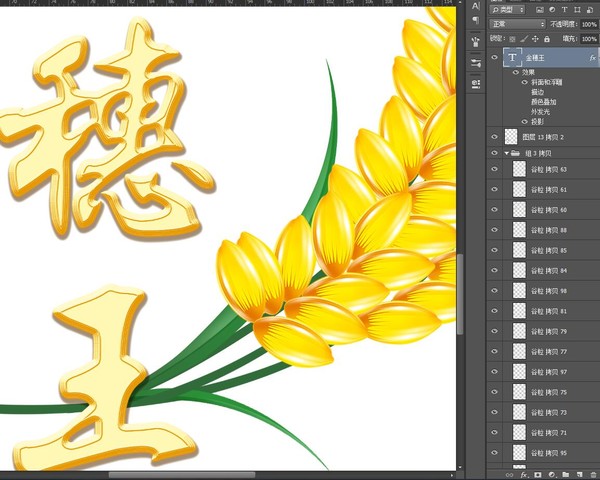Lock layer position icon
Viewport: 600px width, 480px height.
pos(535,39)
